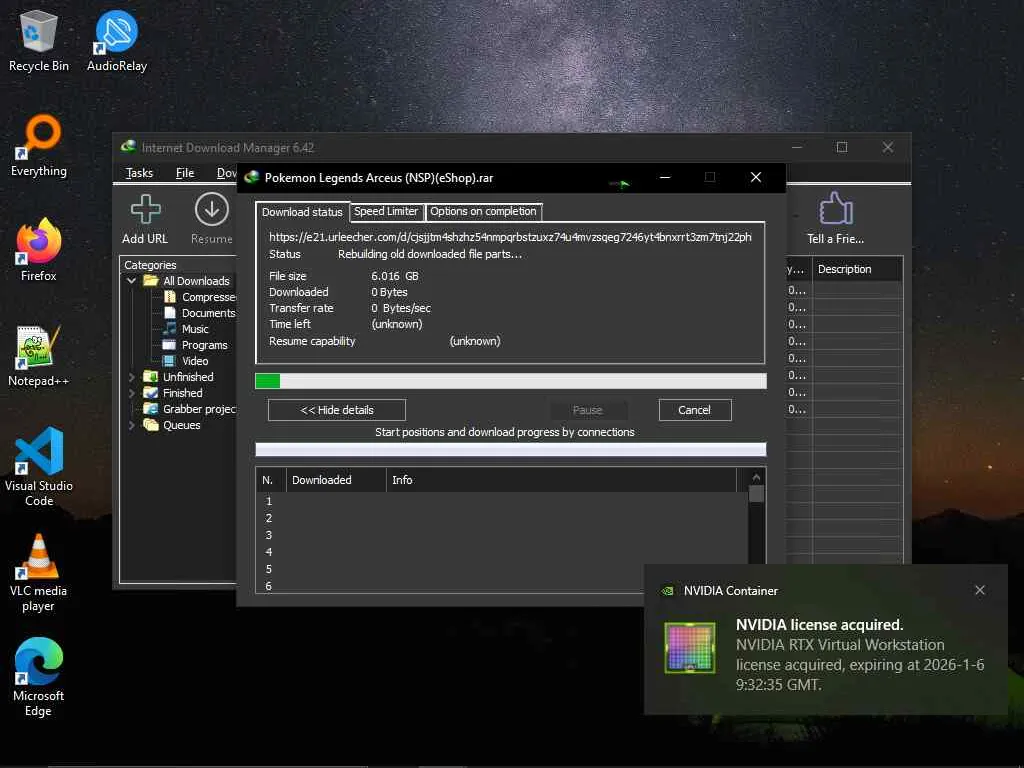The image size is (1024, 768).
Task: Click the file size value 6.016 GB
Action: click(x=395, y=276)
